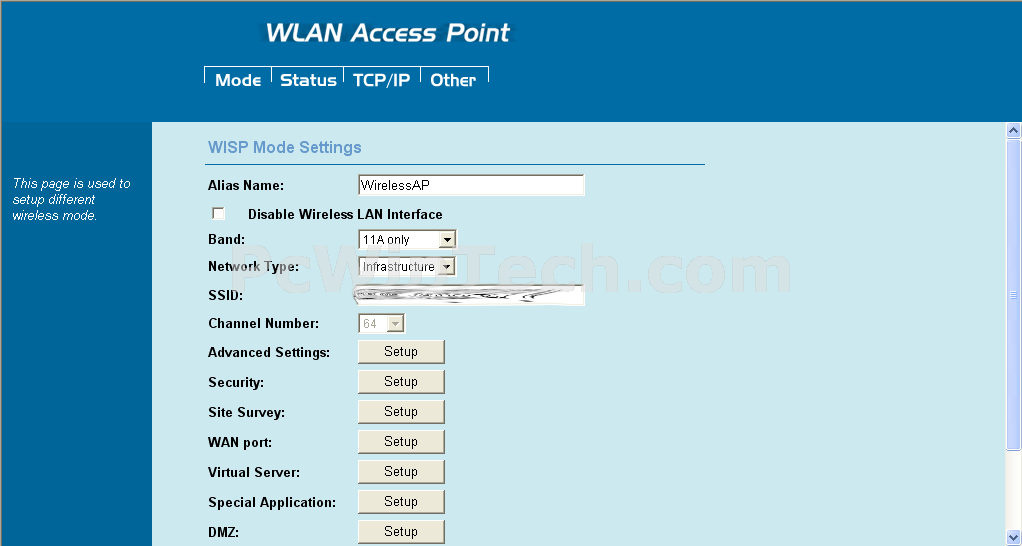
Task: Open Virtual Server Setup button
Action: [401, 472]
